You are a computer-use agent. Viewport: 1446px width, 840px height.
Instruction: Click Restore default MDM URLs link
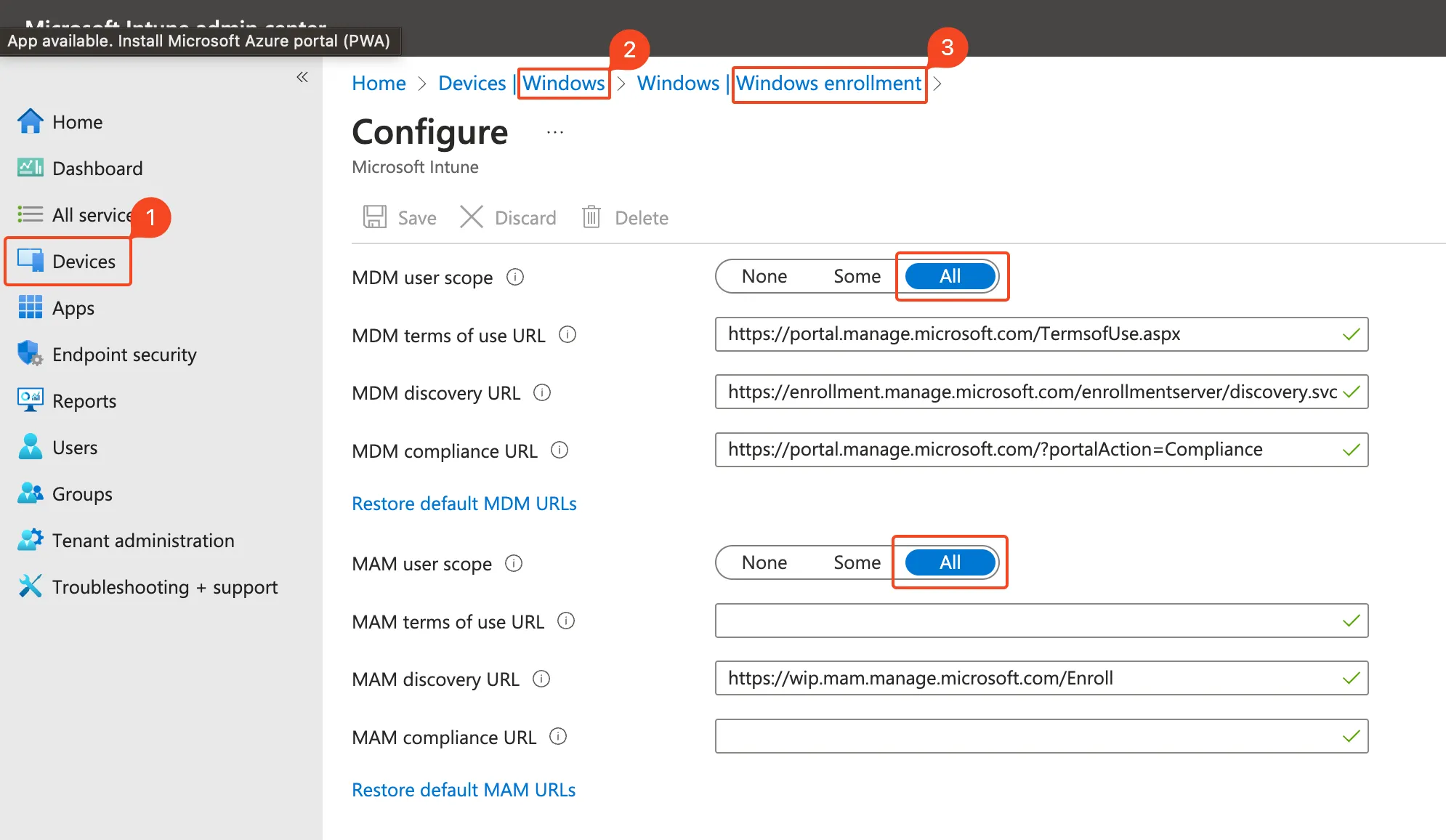(x=464, y=504)
